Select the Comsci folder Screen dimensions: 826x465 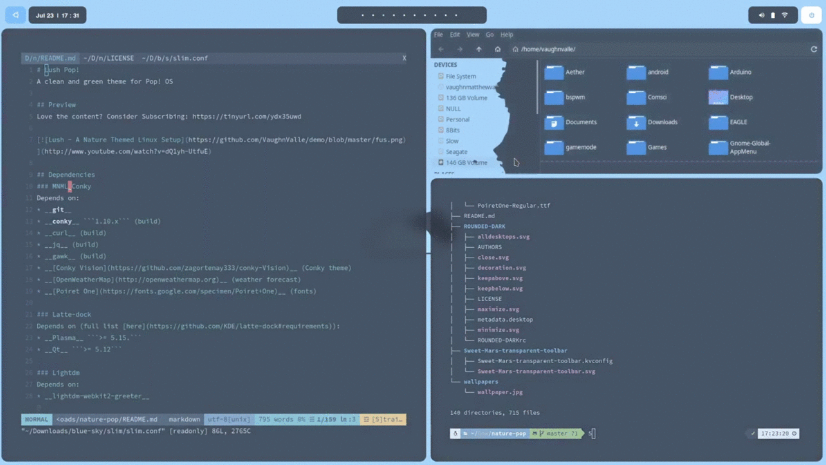[646, 97]
